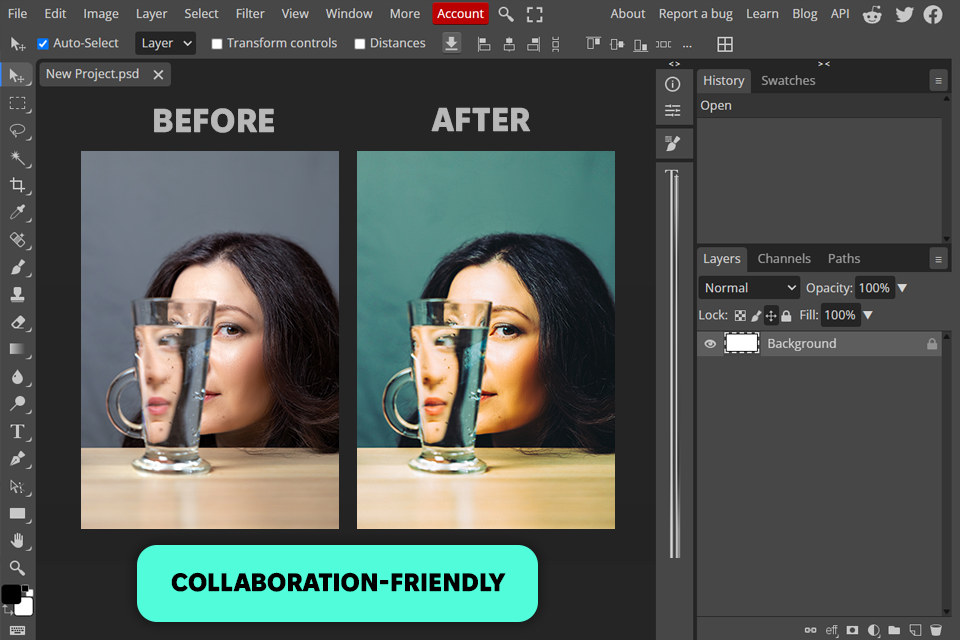Click the black foreground color swatch
The width and height of the screenshot is (960, 640).
click(x=11, y=594)
